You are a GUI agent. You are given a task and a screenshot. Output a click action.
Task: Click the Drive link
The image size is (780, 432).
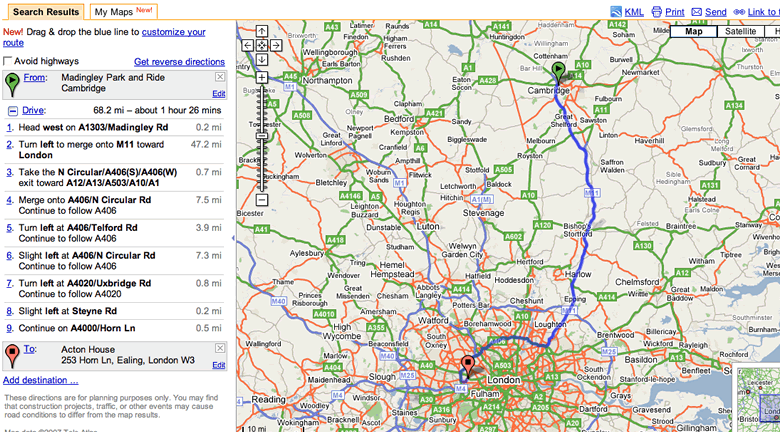[x=33, y=110]
